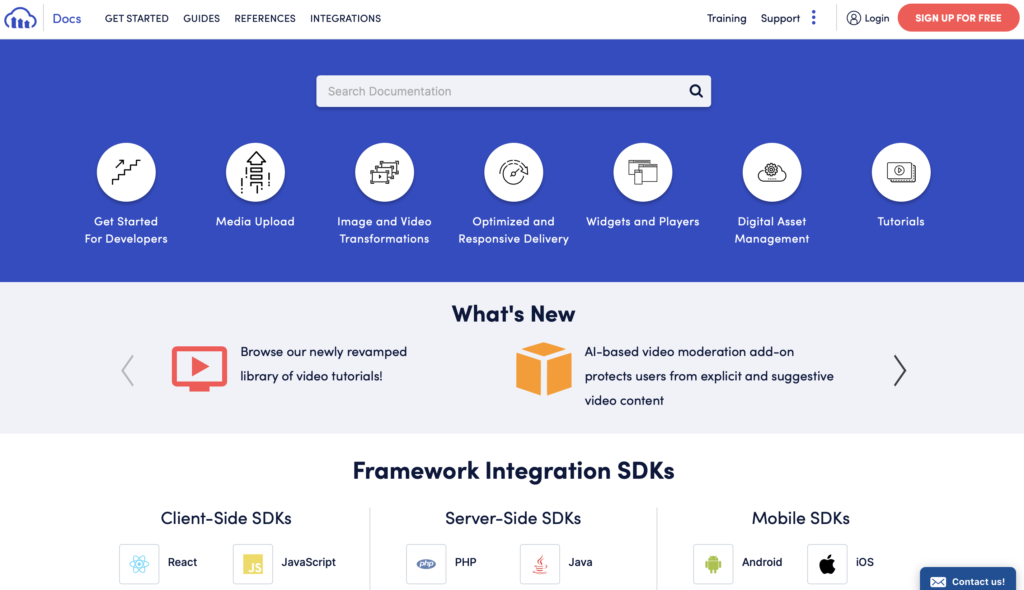The height and width of the screenshot is (590, 1024).
Task: Open Image and Video Transformations icon
Action: pos(385,172)
